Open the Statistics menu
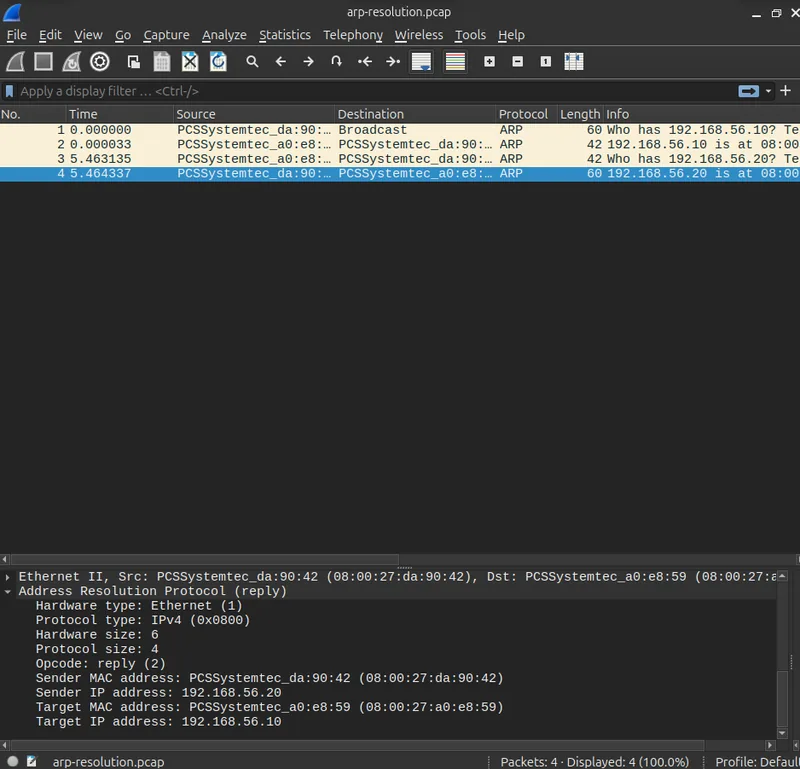The width and height of the screenshot is (800, 769). pos(285,35)
